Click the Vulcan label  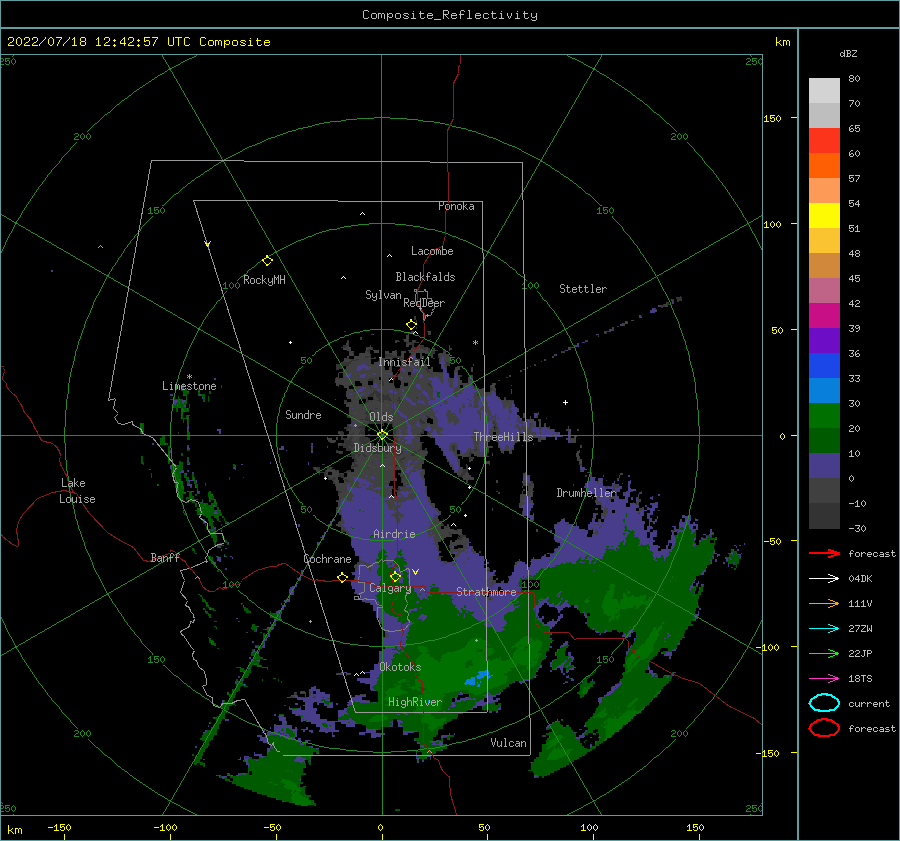click(x=508, y=743)
